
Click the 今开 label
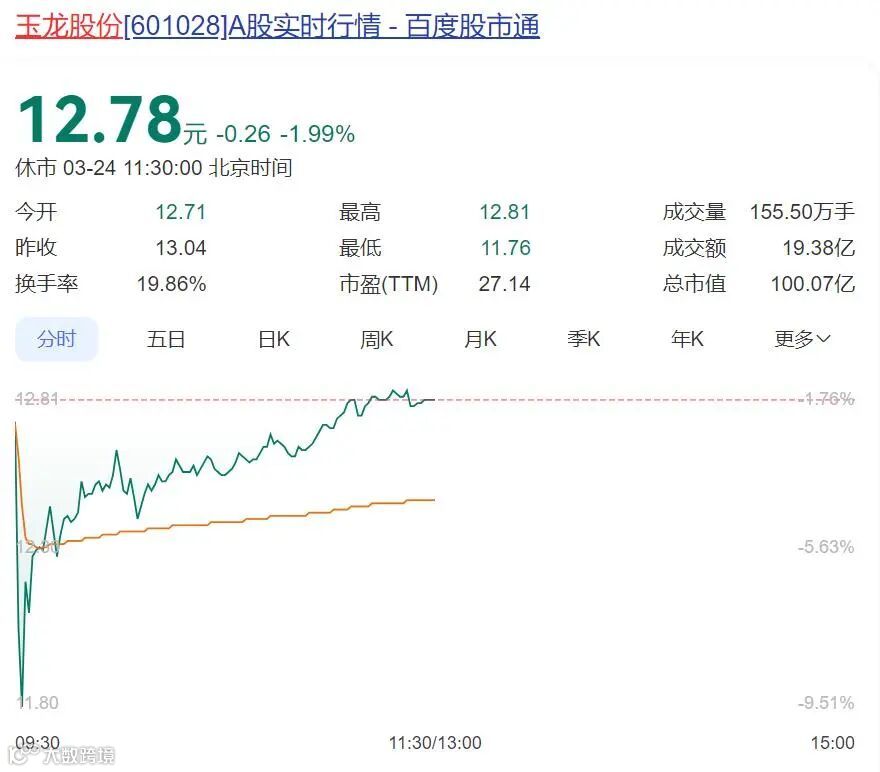pos(36,212)
